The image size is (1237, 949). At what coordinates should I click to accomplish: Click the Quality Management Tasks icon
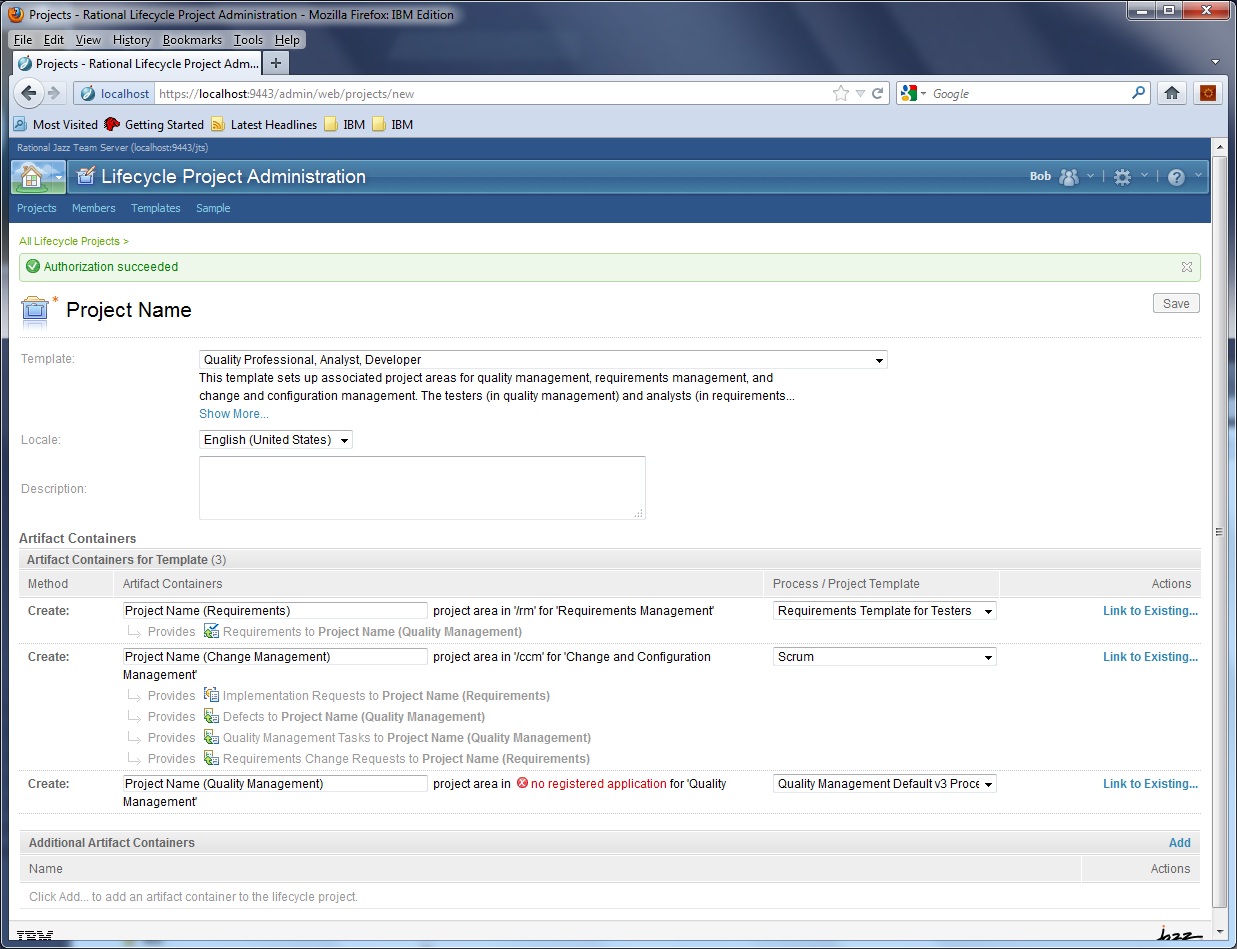coord(211,737)
